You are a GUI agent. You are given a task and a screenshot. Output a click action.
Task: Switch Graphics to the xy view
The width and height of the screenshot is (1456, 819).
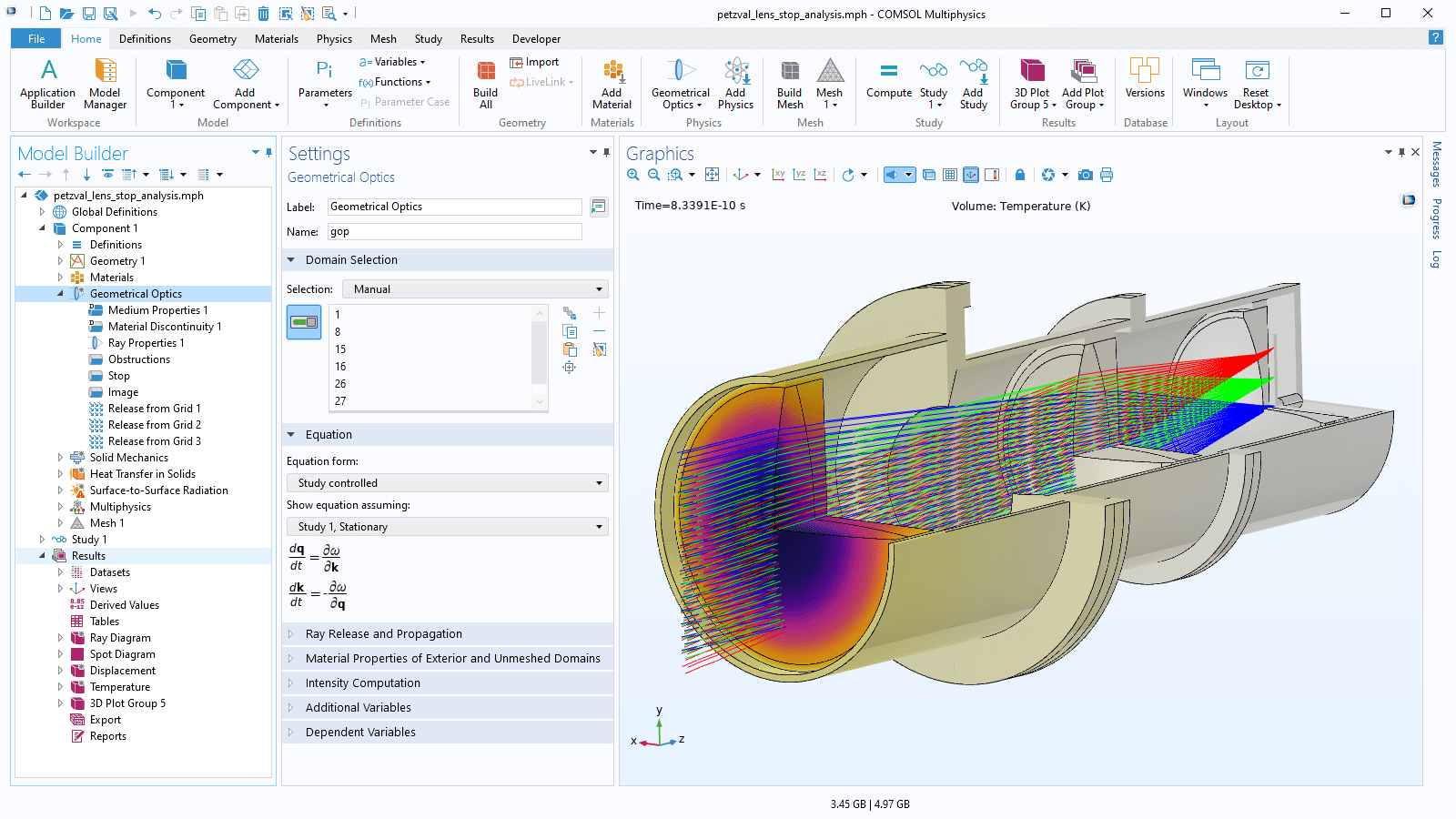pyautogui.click(x=779, y=175)
